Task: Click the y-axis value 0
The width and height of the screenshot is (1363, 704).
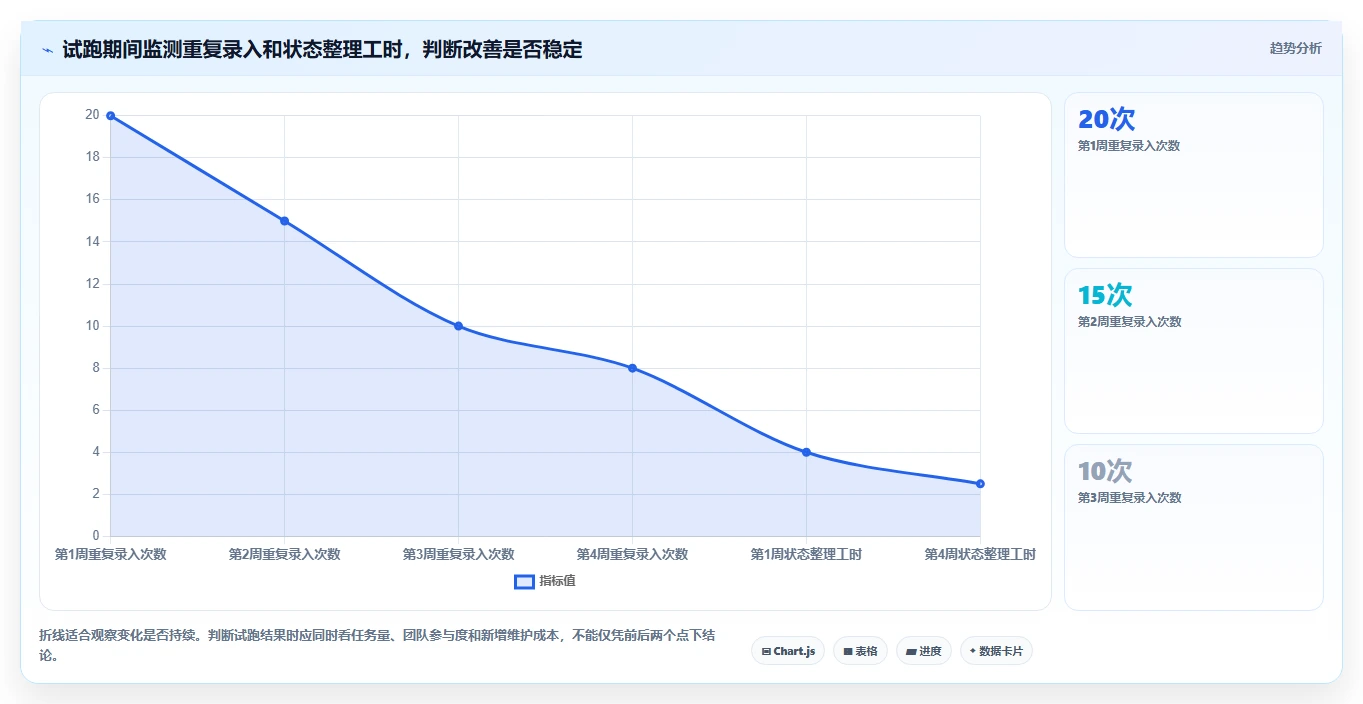Action: [x=95, y=536]
